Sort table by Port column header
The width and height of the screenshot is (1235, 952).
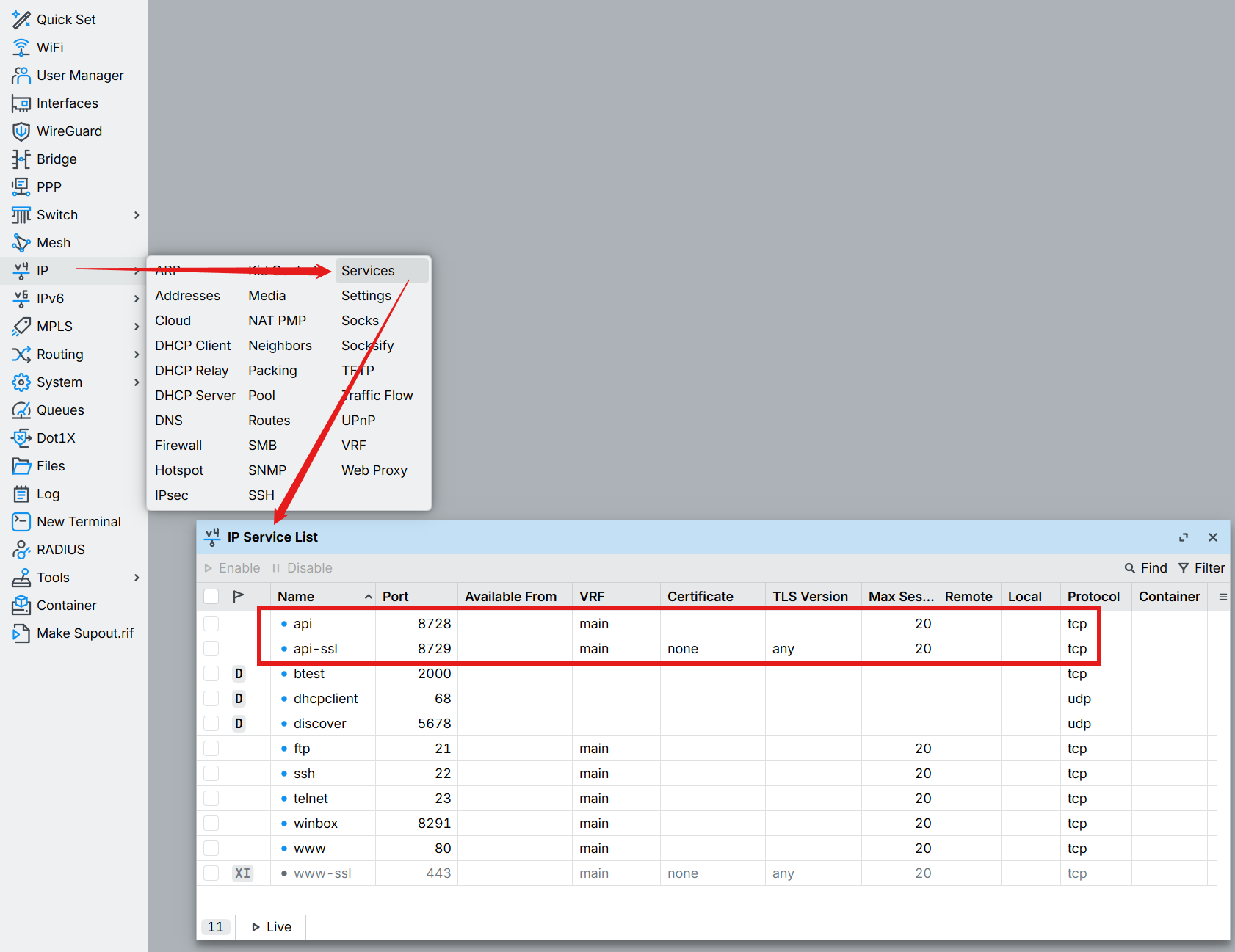(x=396, y=597)
